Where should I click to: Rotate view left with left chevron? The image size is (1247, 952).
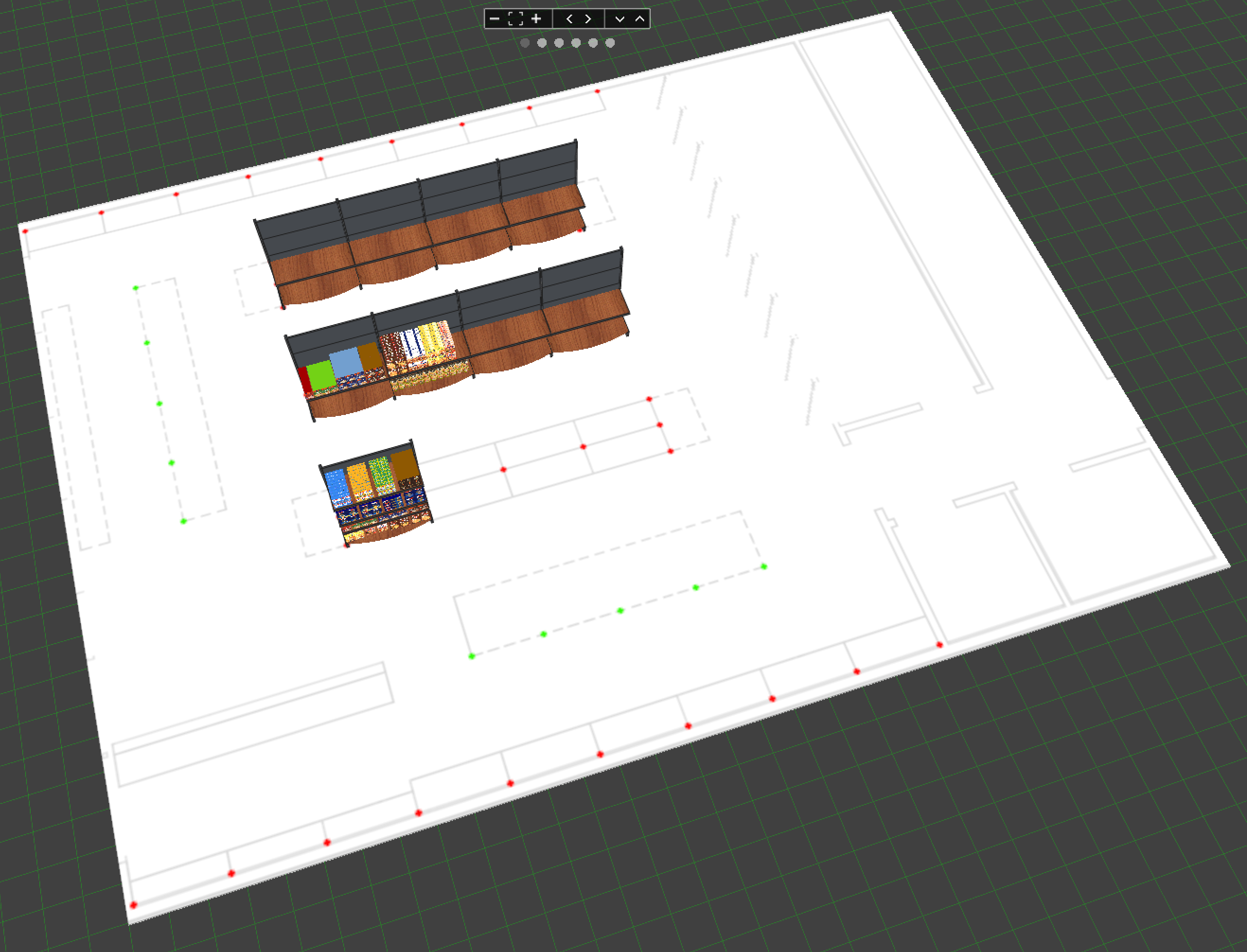569,19
